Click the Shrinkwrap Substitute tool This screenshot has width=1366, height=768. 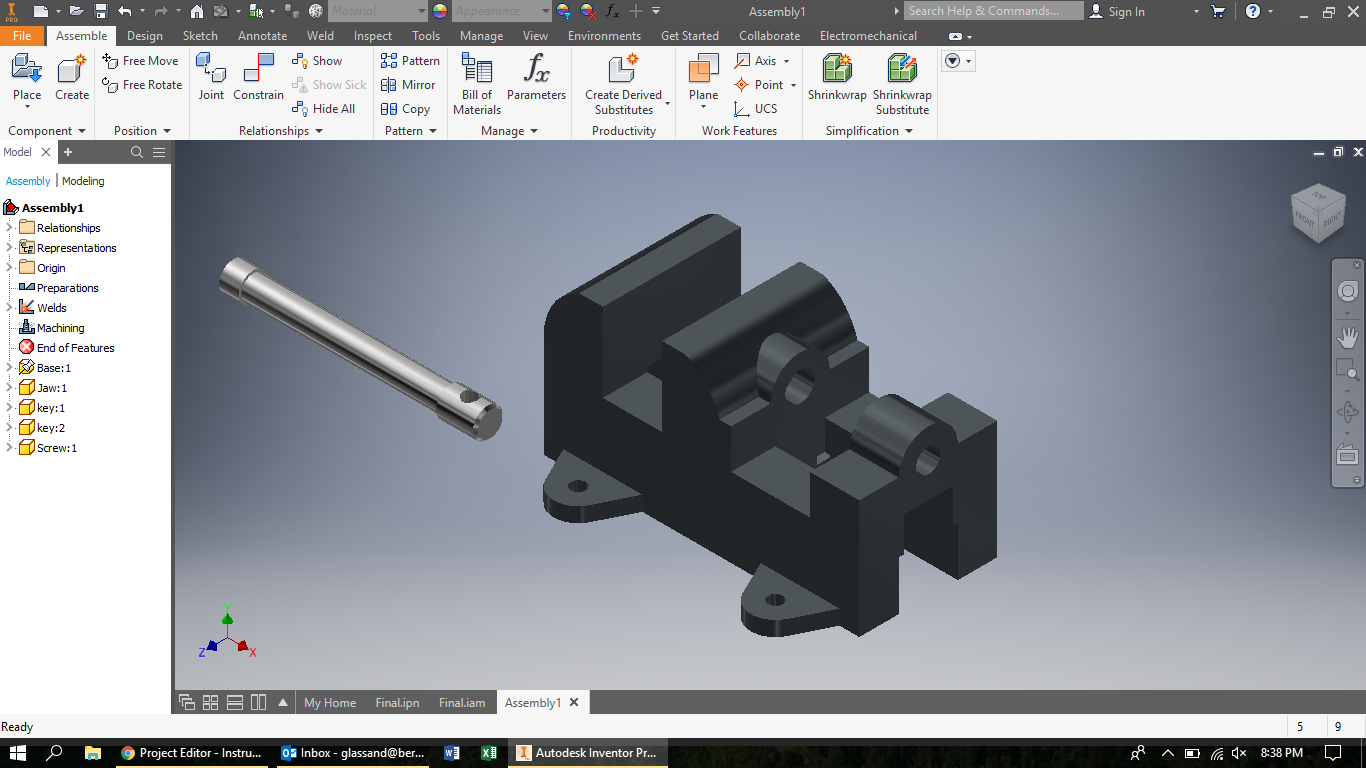902,84
